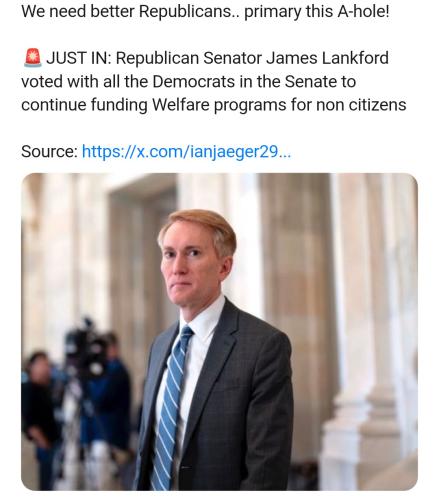Click the video camera in photo background

87,347
